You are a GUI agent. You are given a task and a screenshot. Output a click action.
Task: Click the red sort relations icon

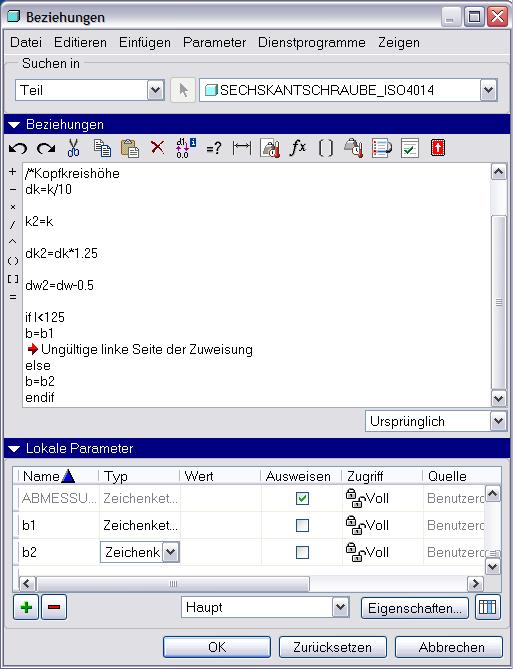pyautogui.click(x=438, y=148)
